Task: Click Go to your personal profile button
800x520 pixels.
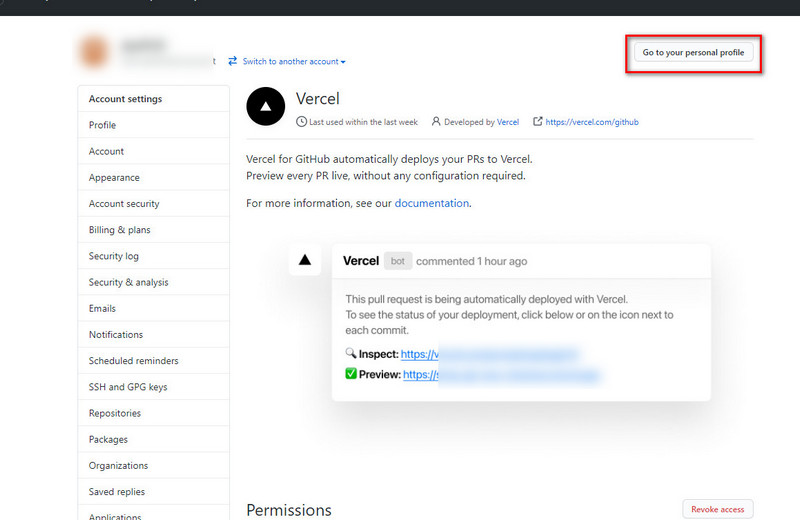Action: coord(693,53)
